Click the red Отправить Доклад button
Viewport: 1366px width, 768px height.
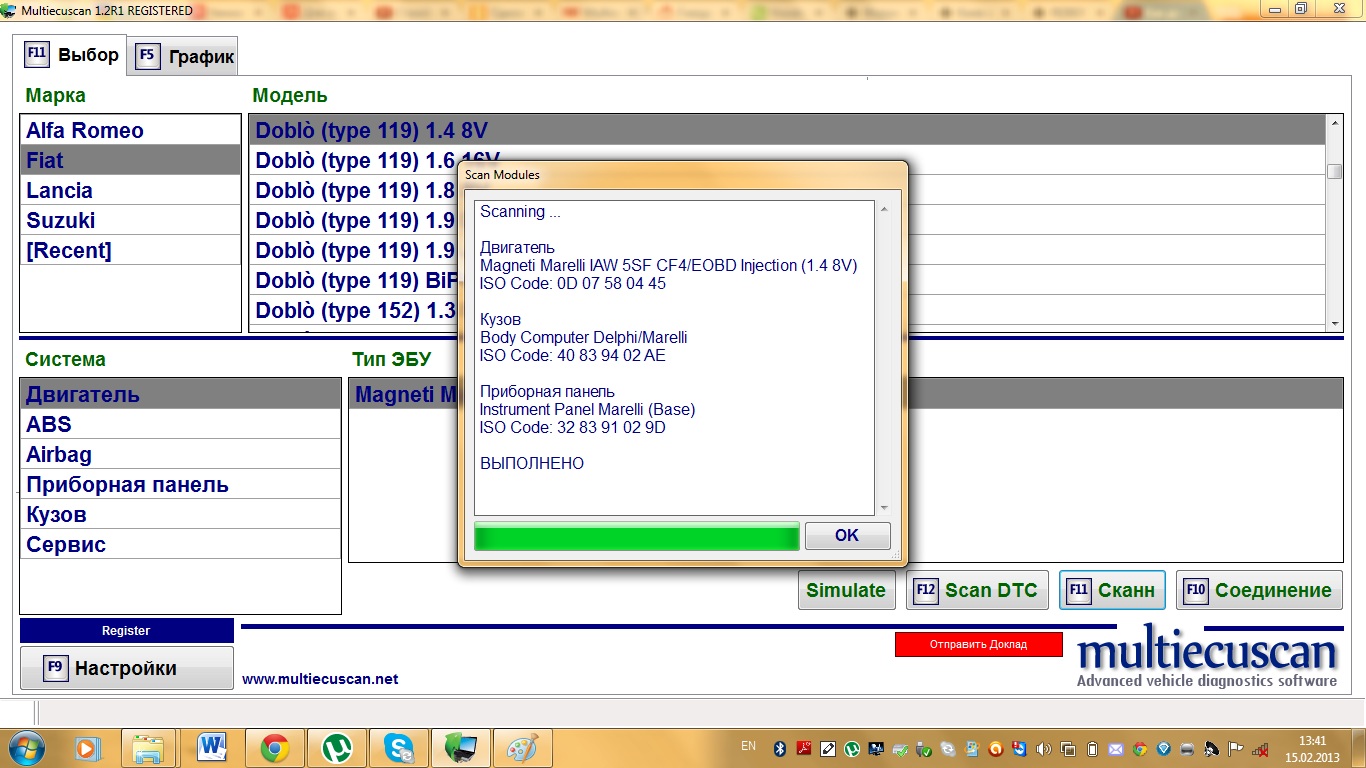coord(978,644)
